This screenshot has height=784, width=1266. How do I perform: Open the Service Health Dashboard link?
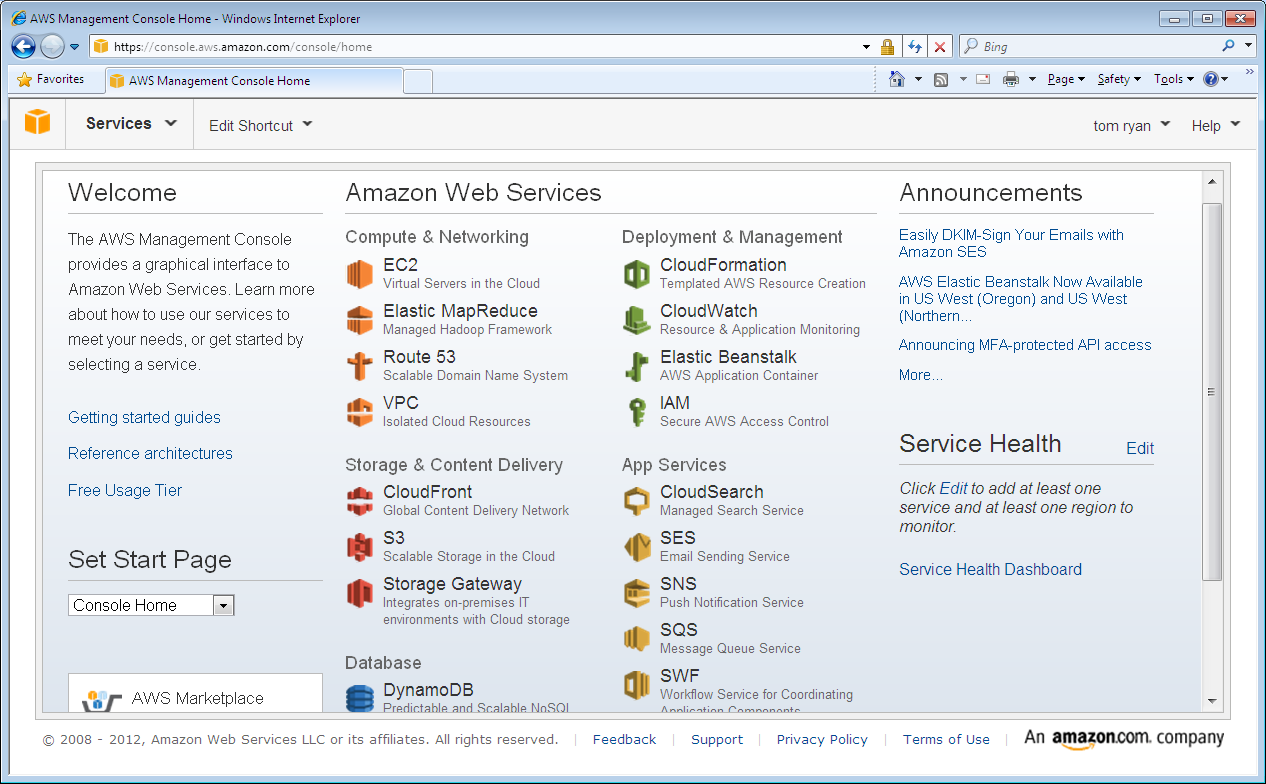tap(990, 569)
